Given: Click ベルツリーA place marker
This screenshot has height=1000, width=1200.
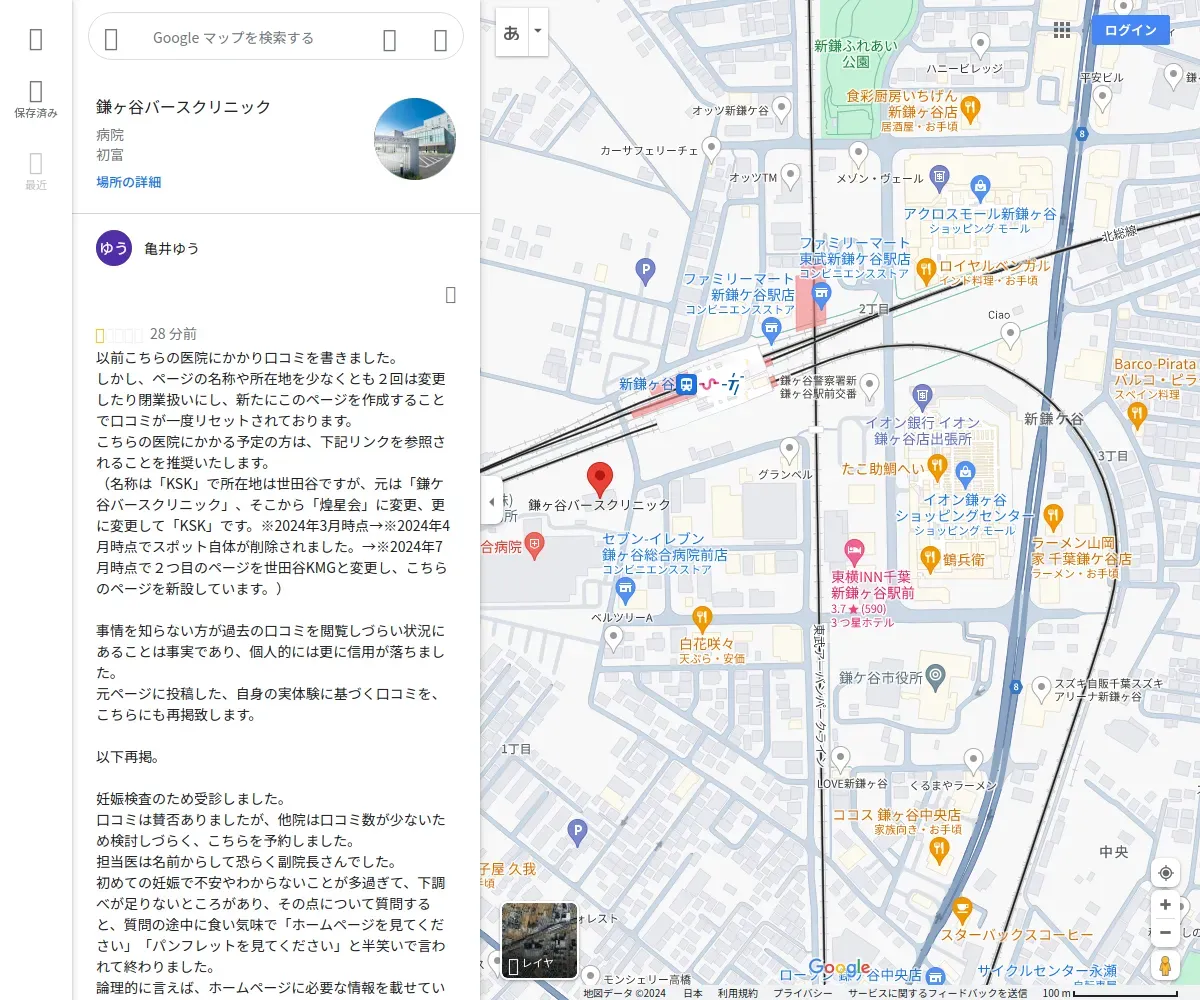Looking at the screenshot, I should pyautogui.click(x=613, y=639).
